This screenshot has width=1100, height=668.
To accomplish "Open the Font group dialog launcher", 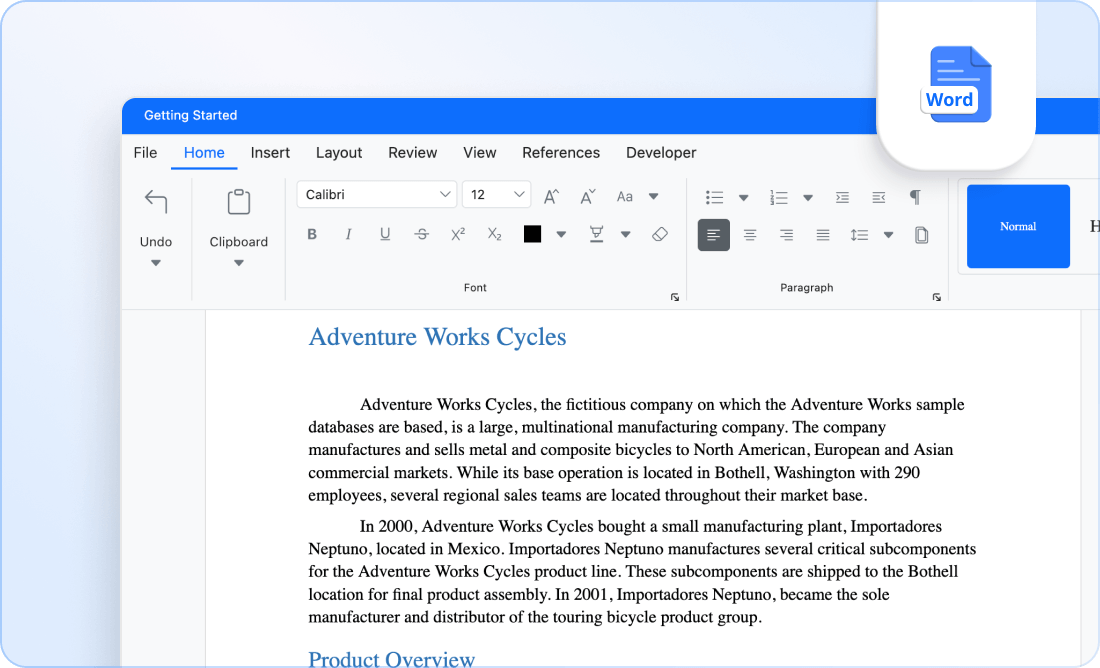I will (675, 297).
